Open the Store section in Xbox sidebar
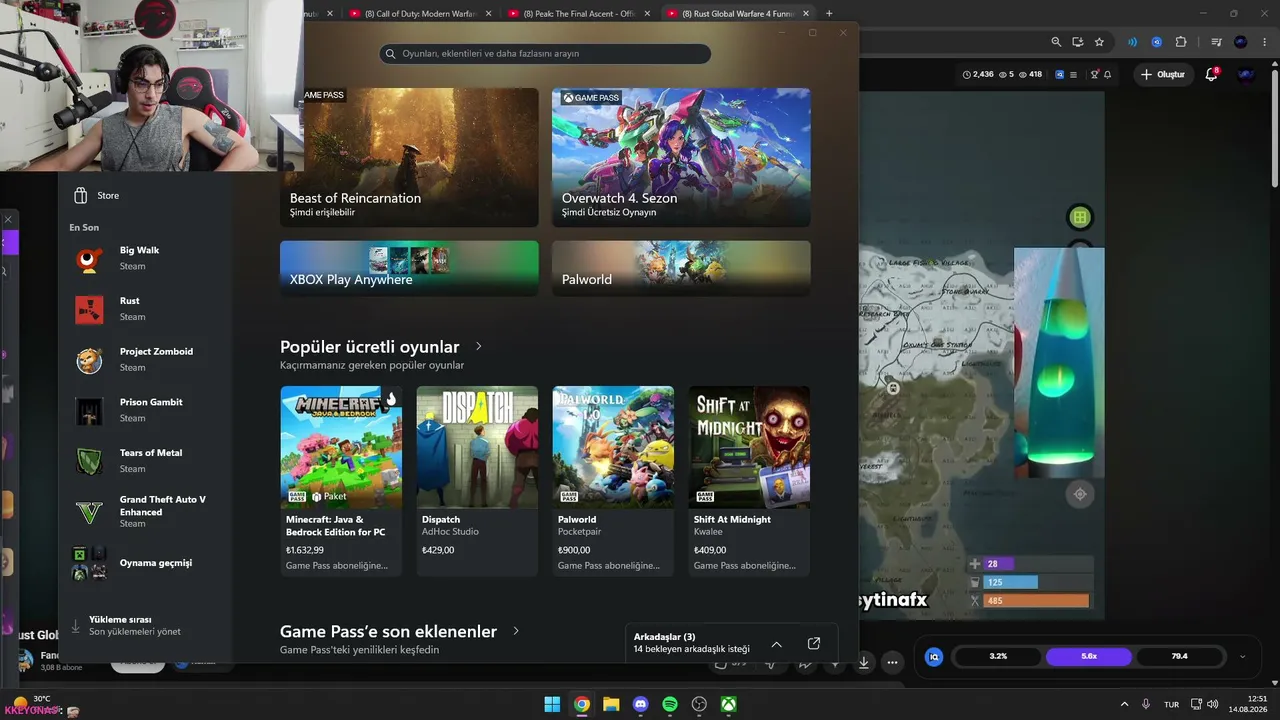The width and height of the screenshot is (1280, 720). (x=96, y=196)
